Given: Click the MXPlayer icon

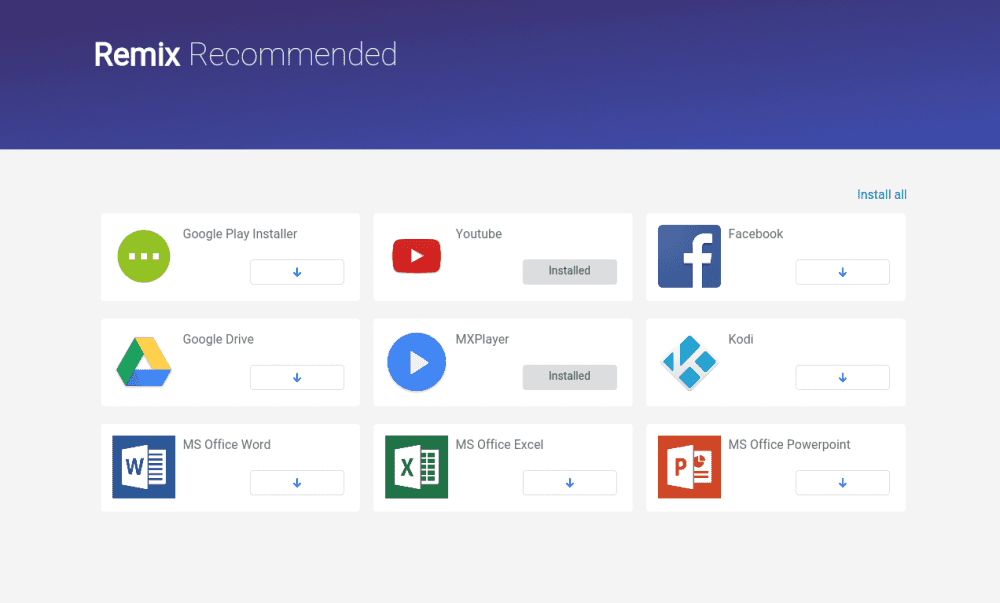Looking at the screenshot, I should click(x=416, y=362).
